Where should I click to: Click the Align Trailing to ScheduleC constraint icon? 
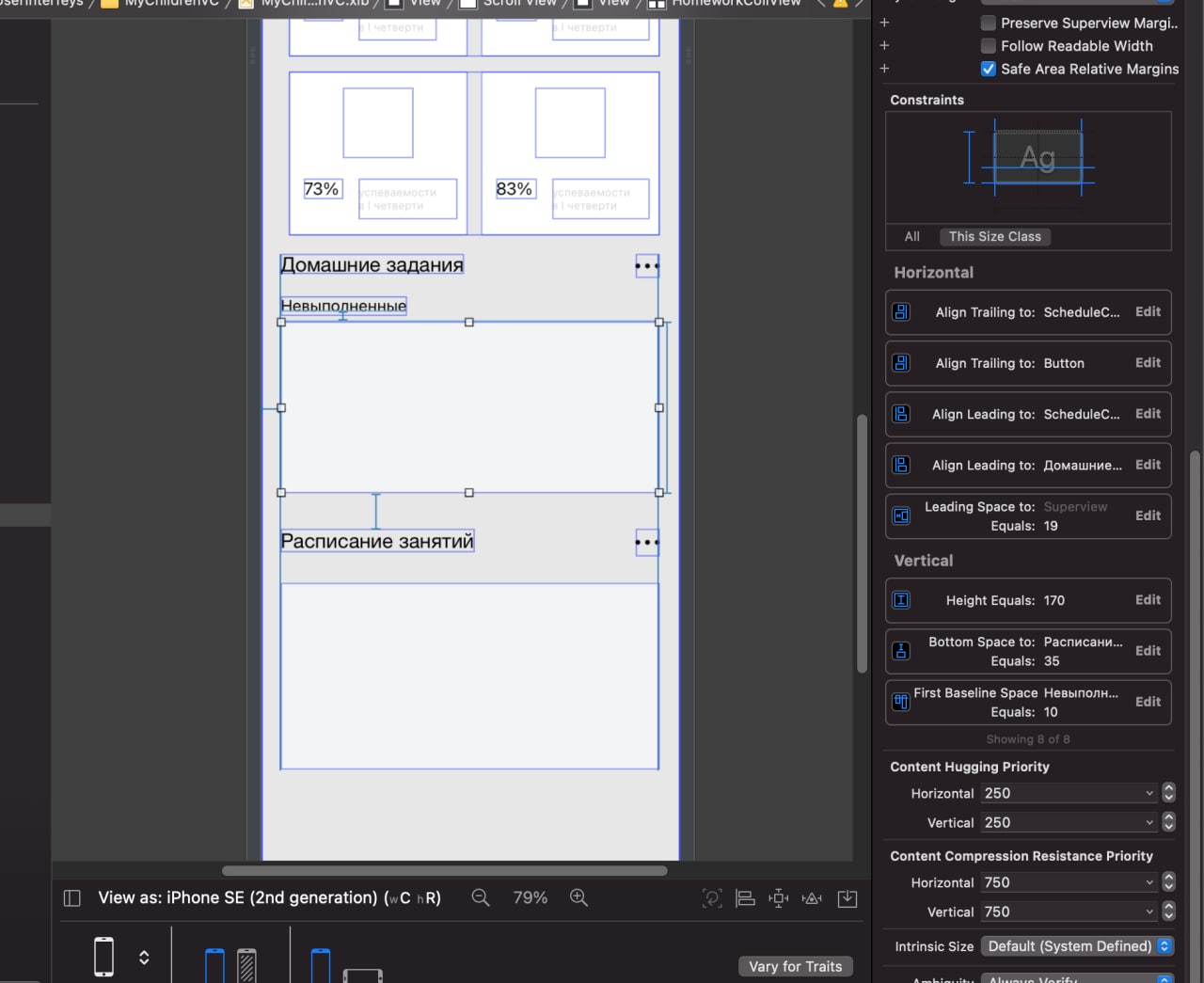click(901, 312)
